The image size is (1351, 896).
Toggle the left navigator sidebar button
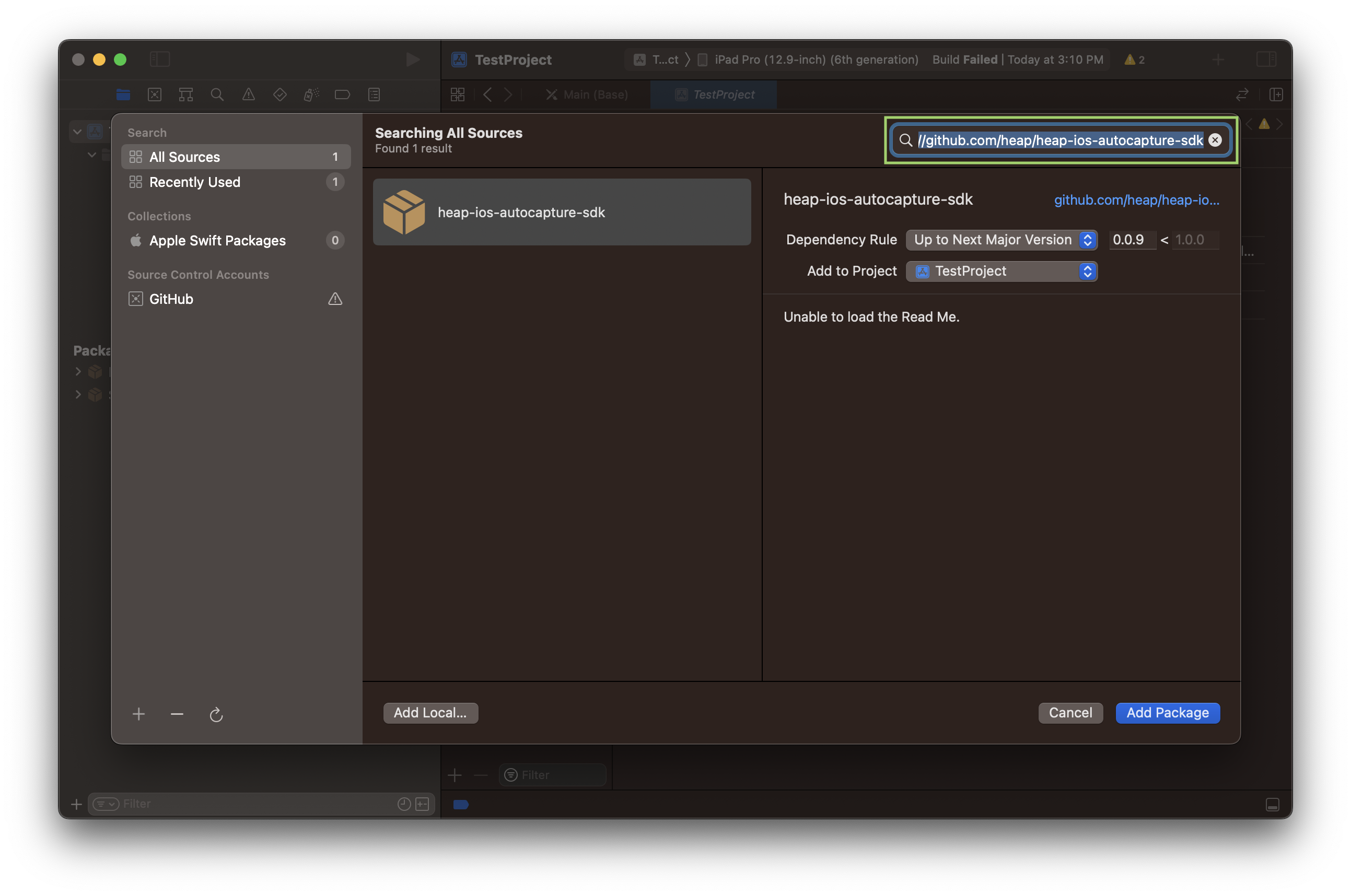[160, 60]
